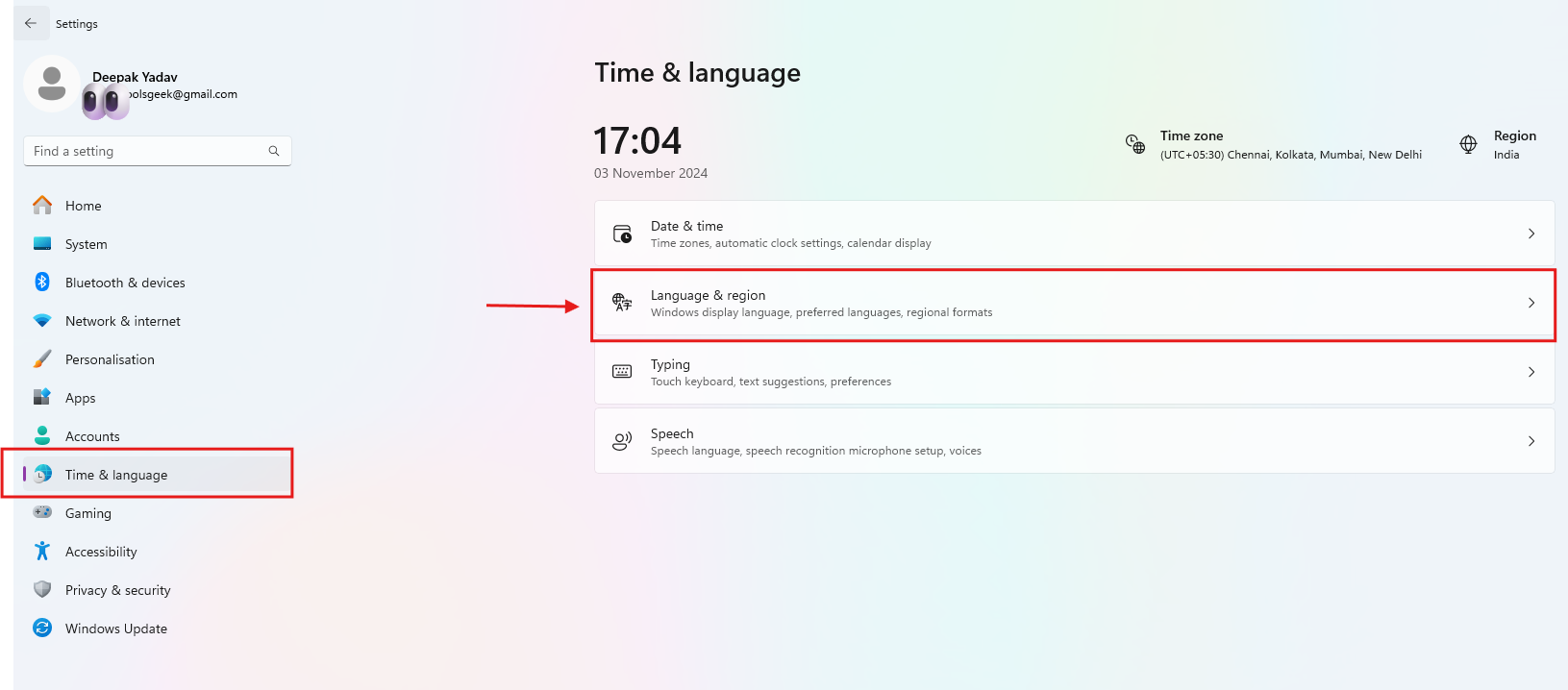The image size is (1568, 690).
Task: Click the Speech voice icon
Action: coord(622,441)
